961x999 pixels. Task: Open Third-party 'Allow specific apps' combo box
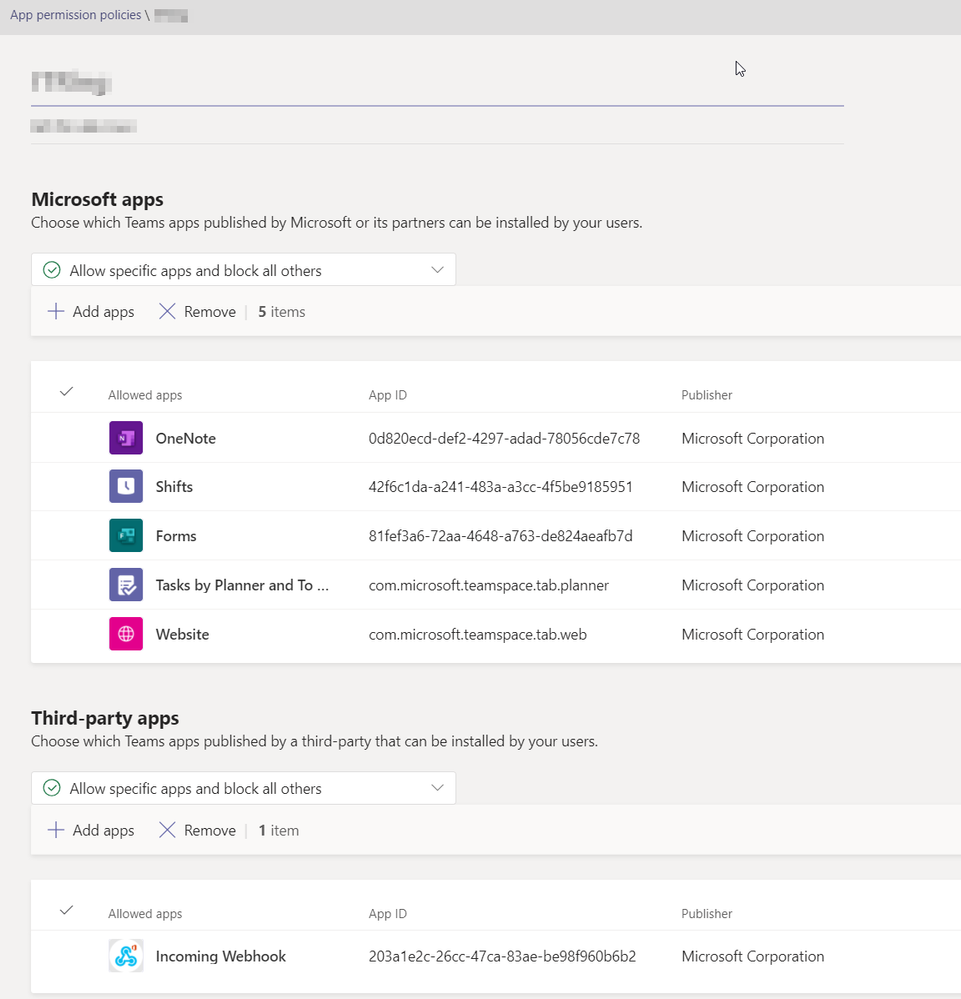tap(243, 788)
